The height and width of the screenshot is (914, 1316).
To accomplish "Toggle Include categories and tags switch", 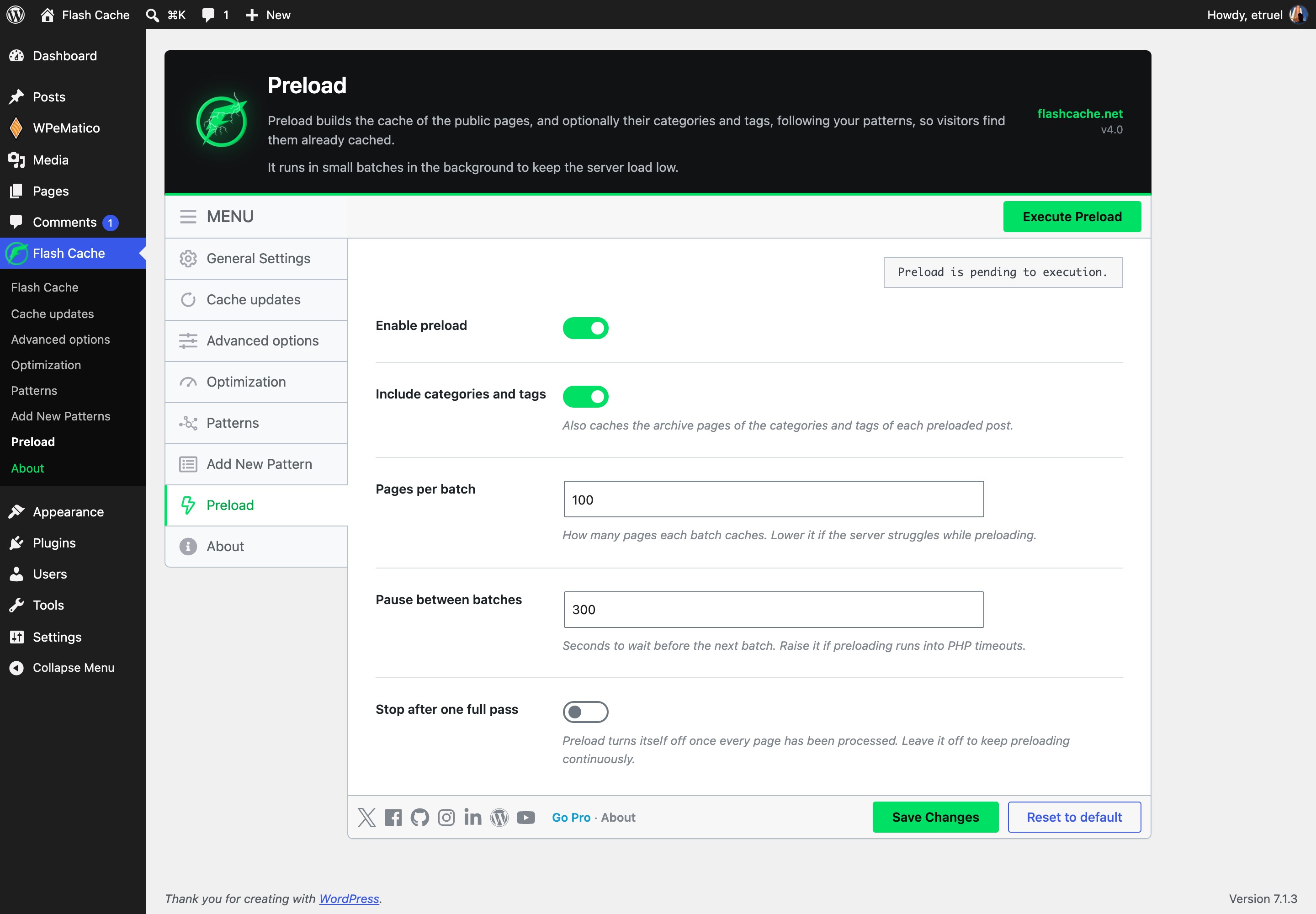I will tap(585, 396).
